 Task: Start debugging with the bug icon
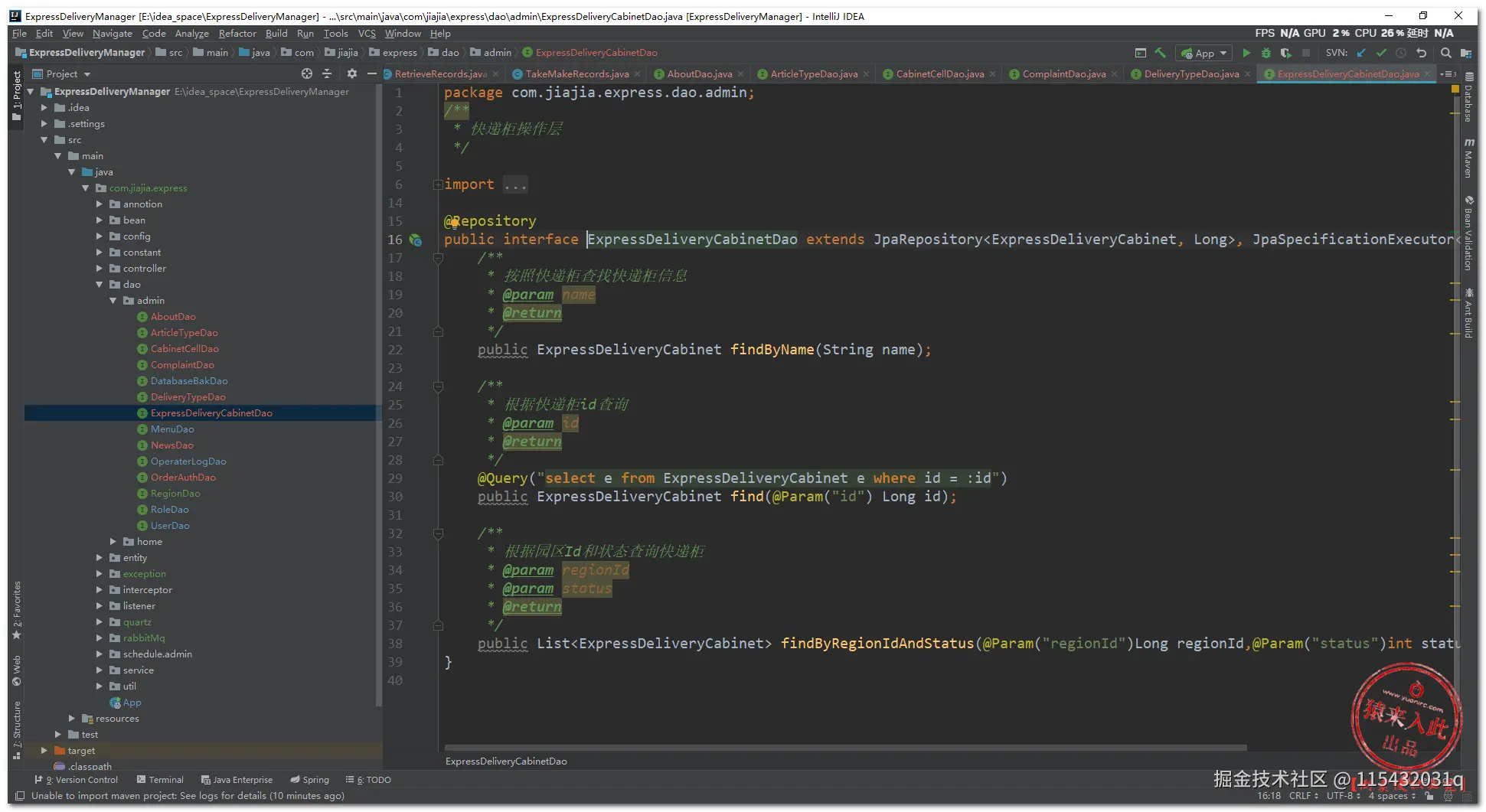point(1266,53)
